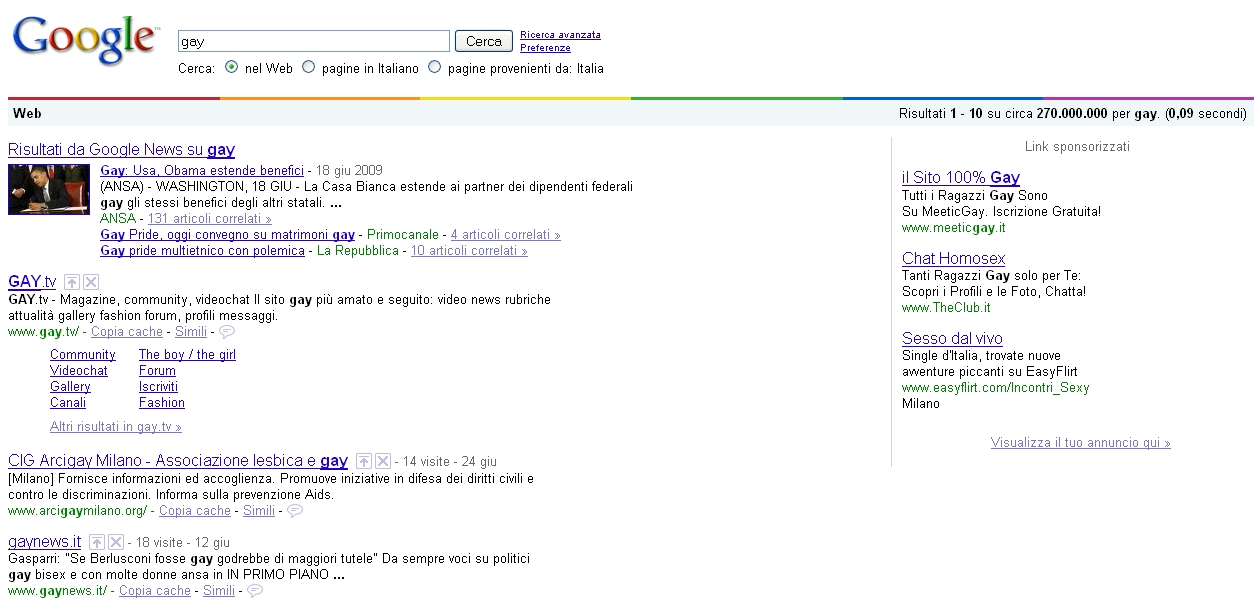
Task: Open the Canali sitelink
Action: click(x=68, y=403)
